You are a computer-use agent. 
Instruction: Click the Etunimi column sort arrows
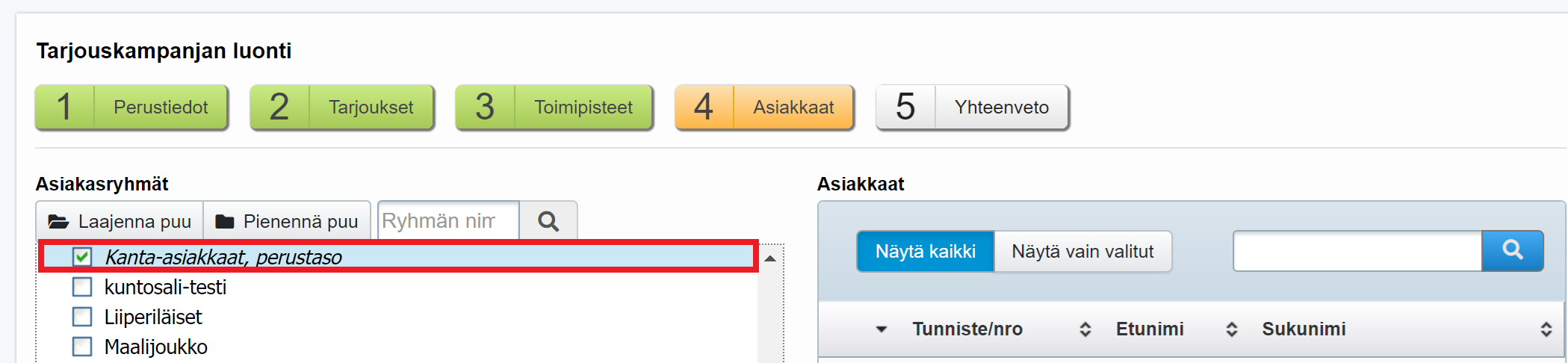(1231, 329)
